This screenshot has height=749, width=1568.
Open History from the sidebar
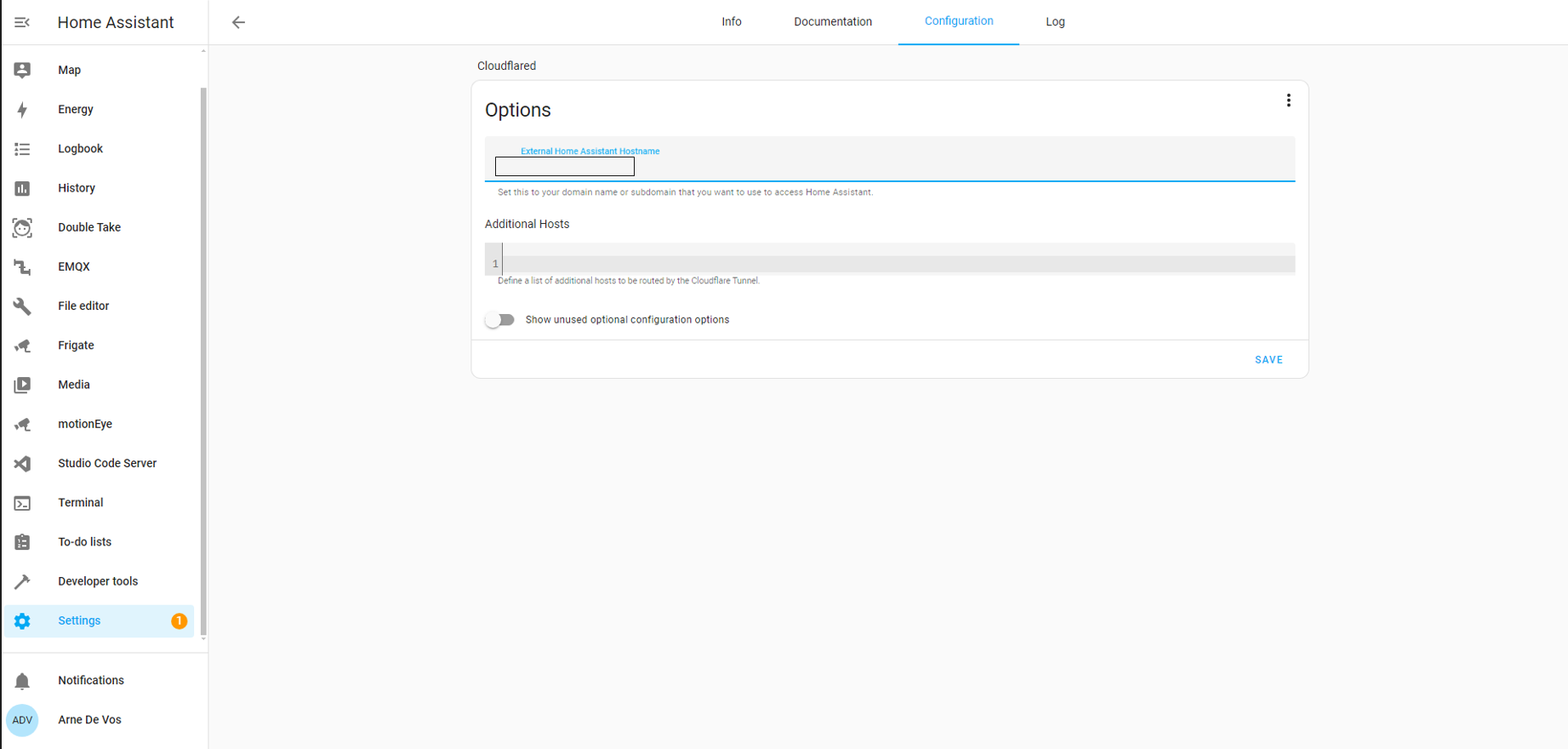click(99, 188)
